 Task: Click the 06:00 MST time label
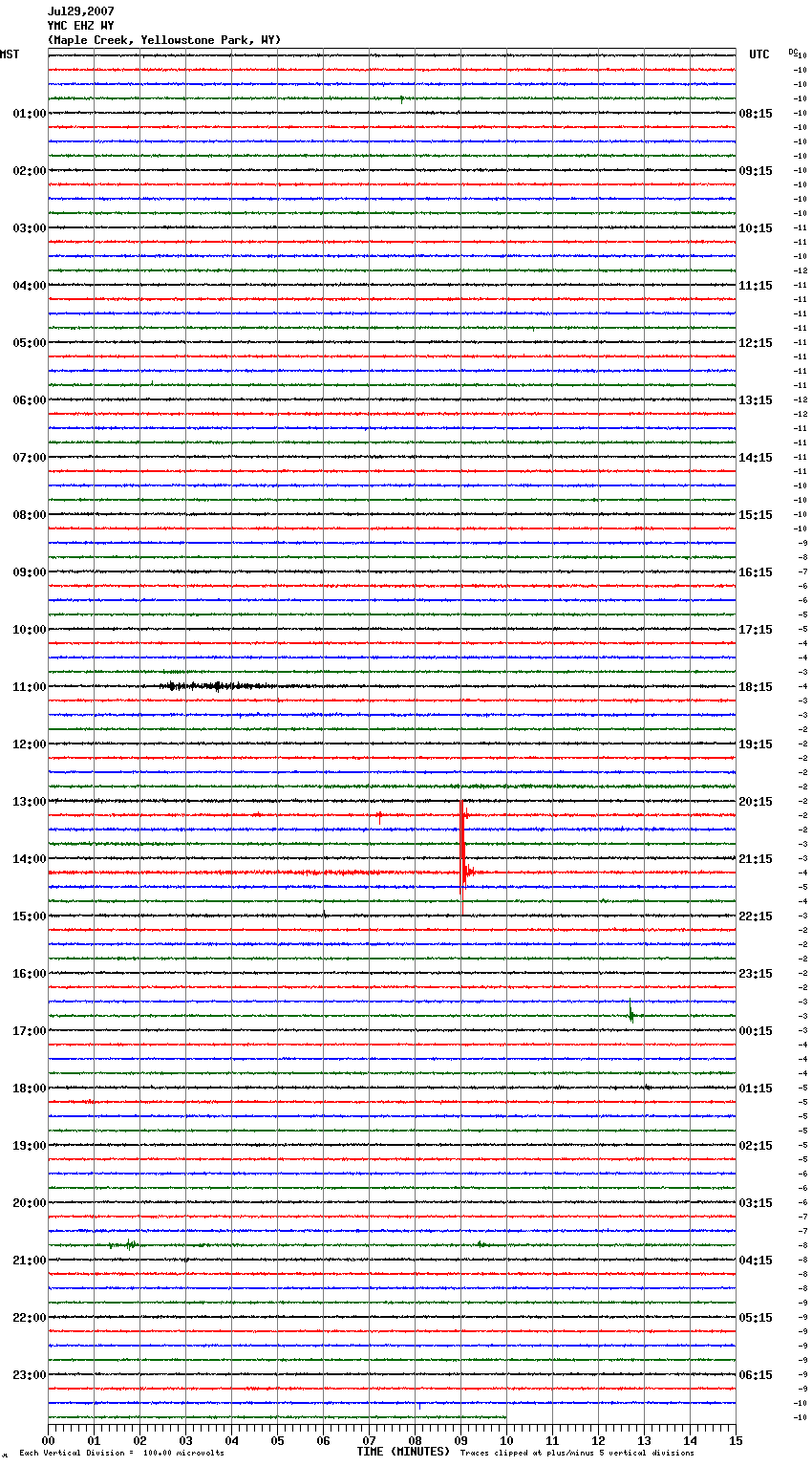tap(30, 400)
